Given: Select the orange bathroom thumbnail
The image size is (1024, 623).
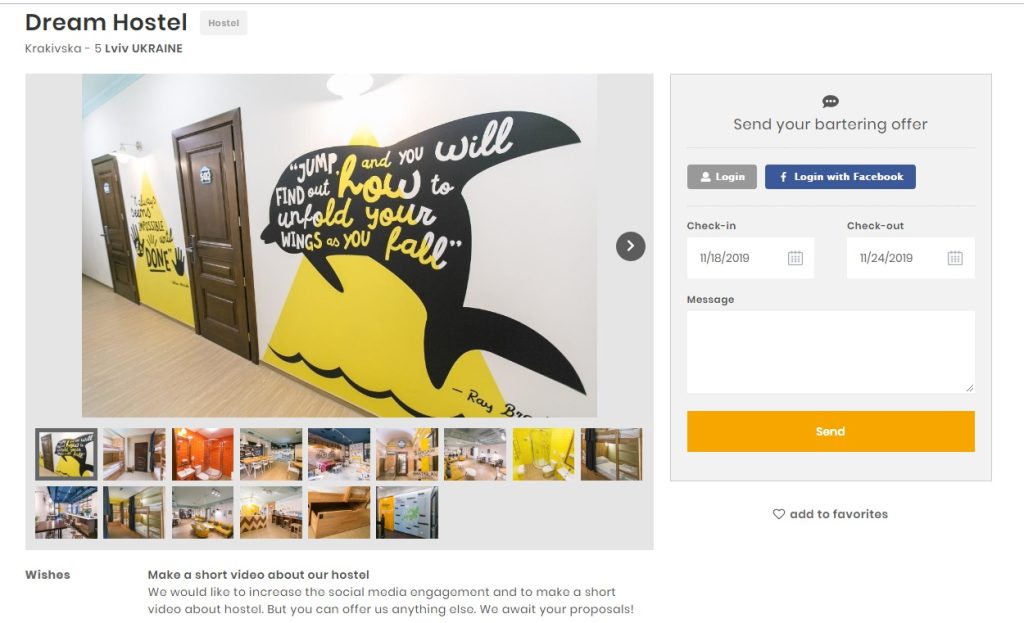Looking at the screenshot, I should (x=202, y=455).
